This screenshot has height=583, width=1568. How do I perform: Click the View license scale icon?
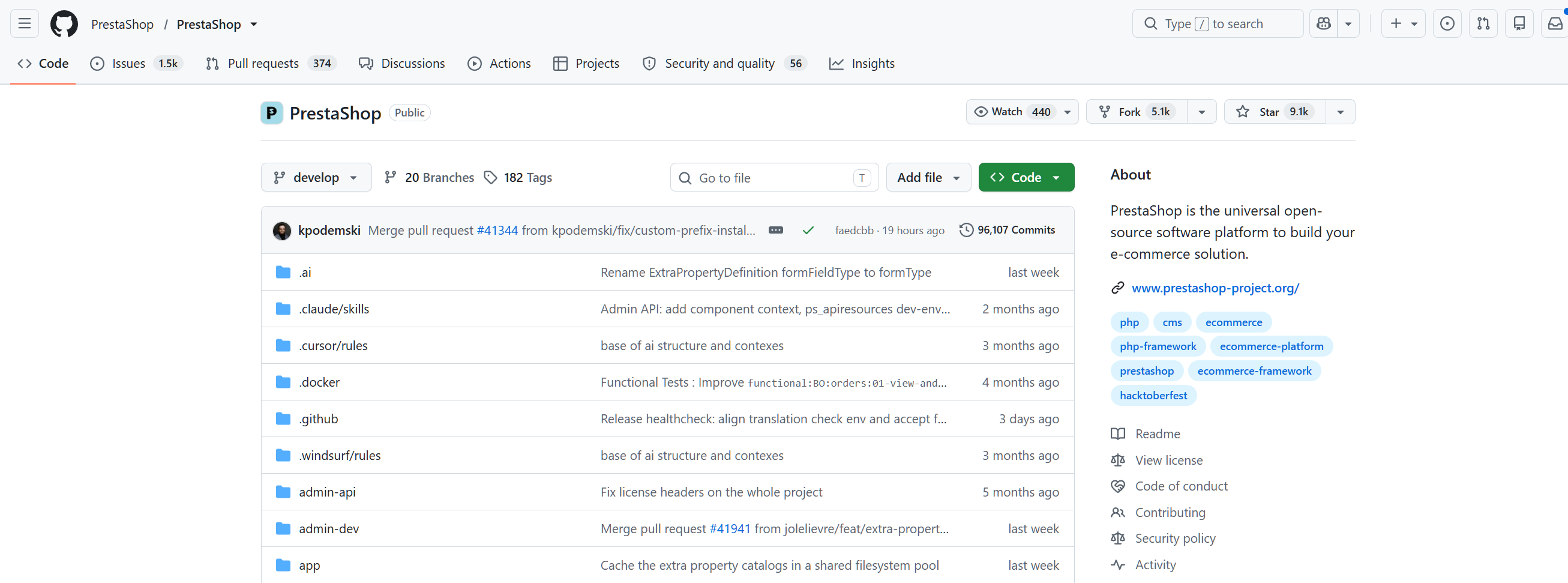click(1117, 460)
